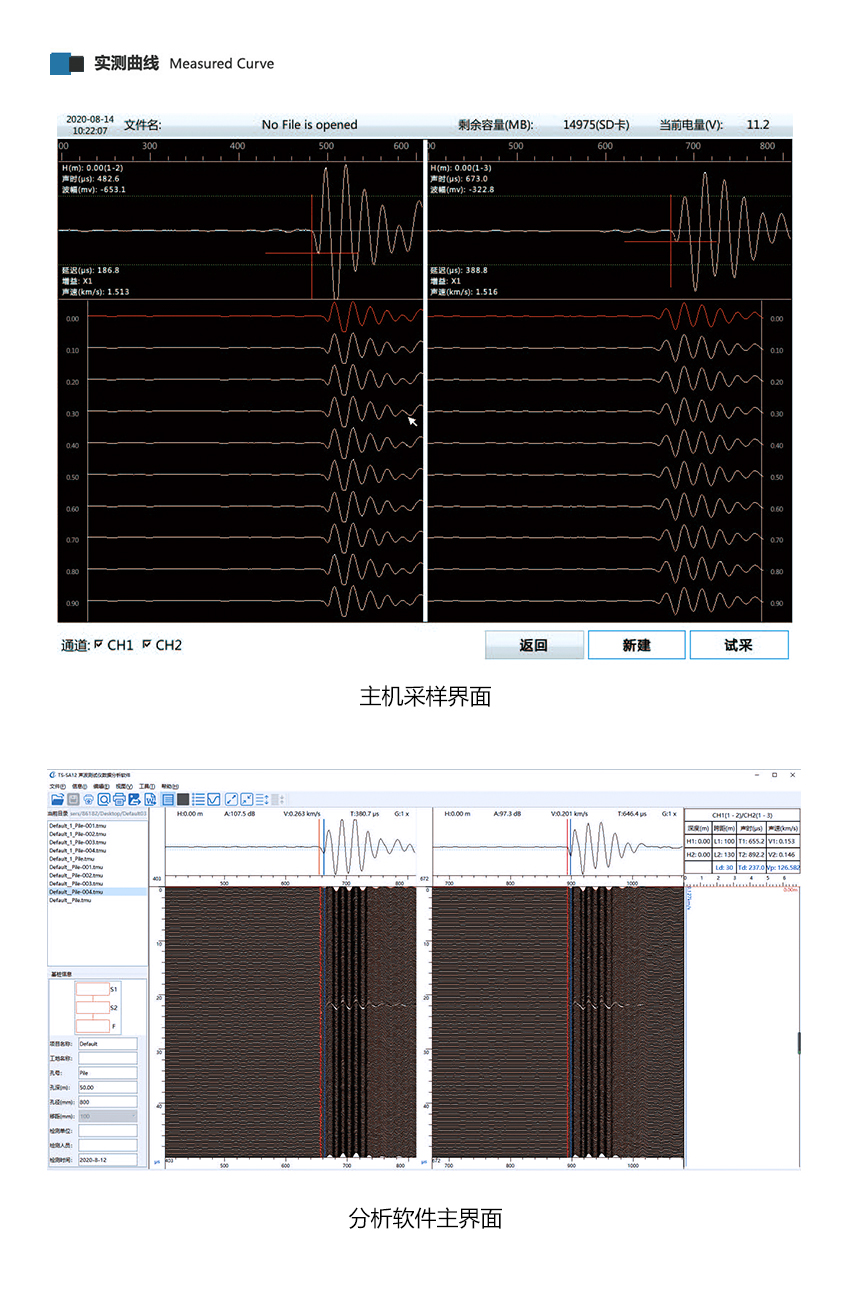Click the magnifier print preview icon

[103, 799]
